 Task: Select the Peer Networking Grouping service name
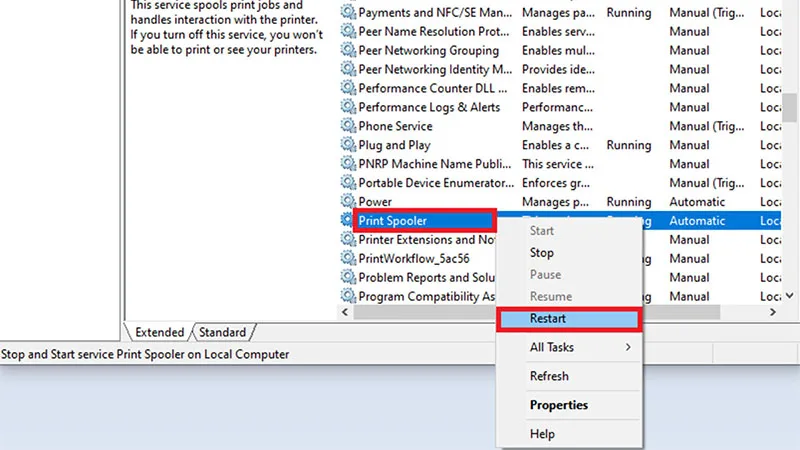[x=429, y=51]
